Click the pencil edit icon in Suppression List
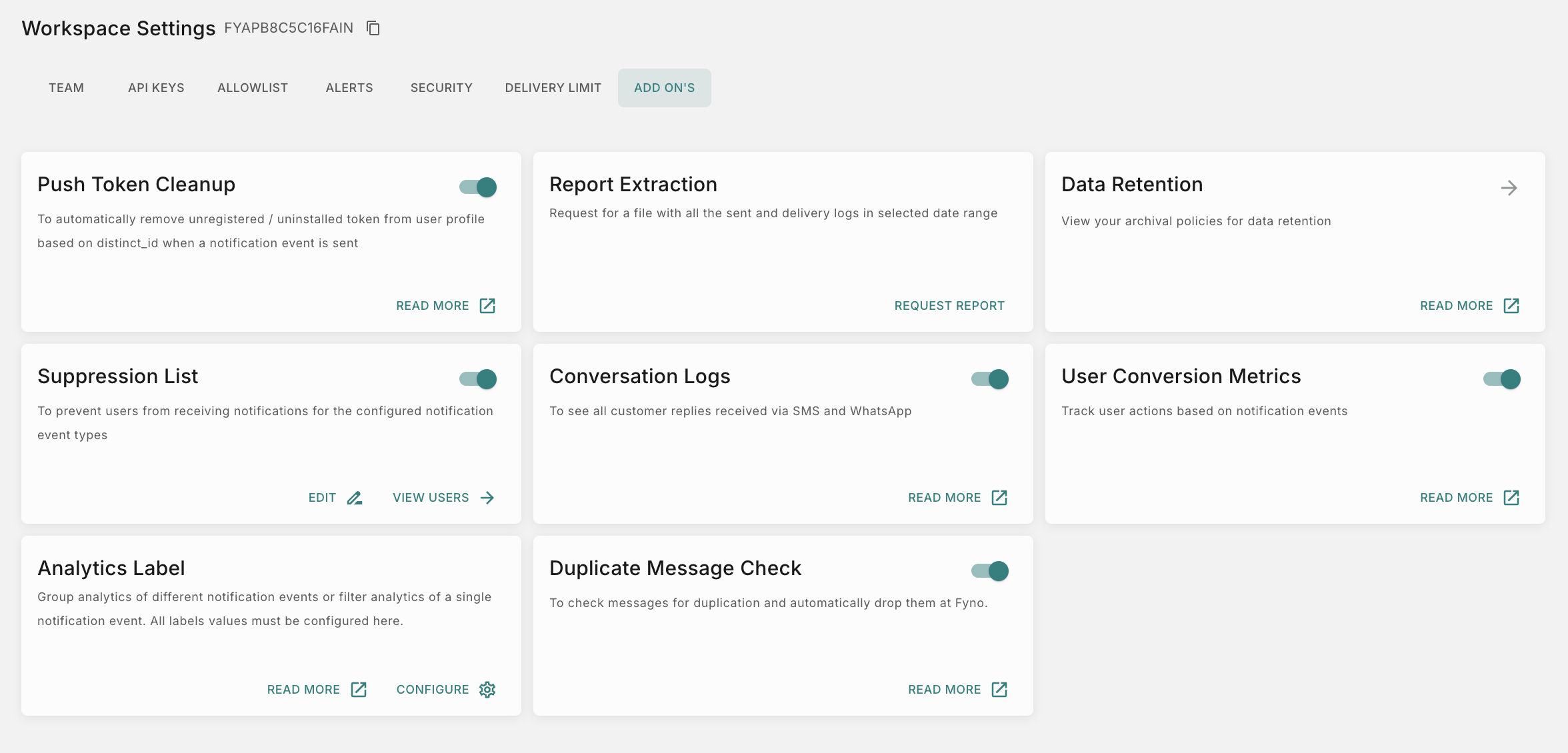 pos(355,498)
